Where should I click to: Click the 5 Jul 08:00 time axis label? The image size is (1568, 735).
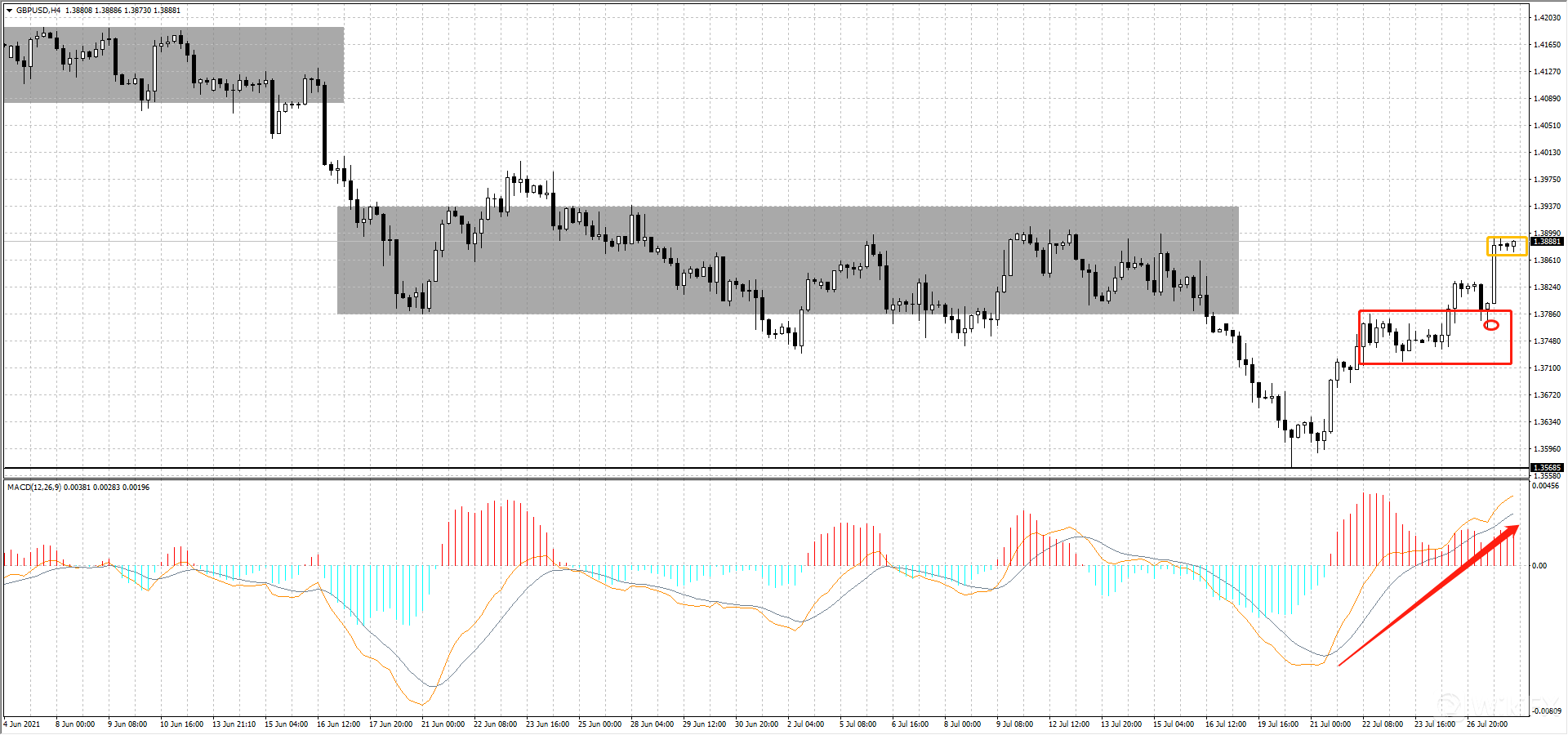tap(856, 724)
